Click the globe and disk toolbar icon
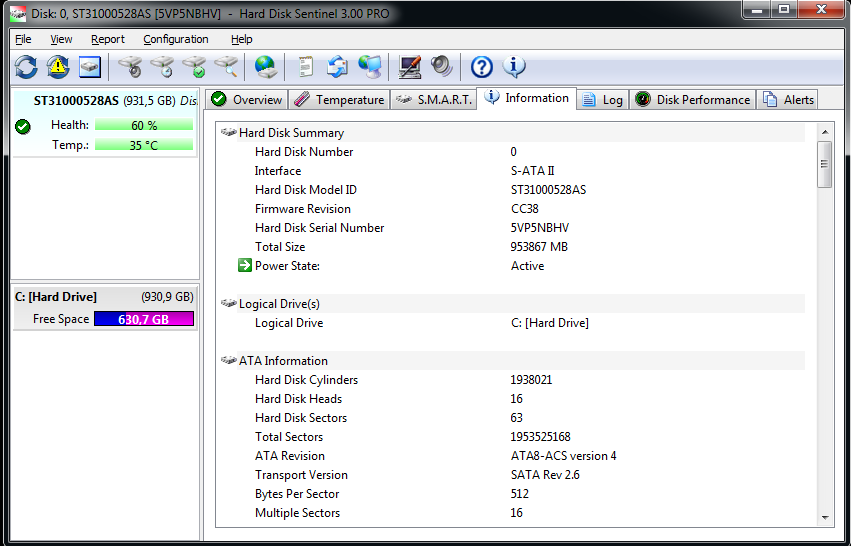 [x=265, y=67]
